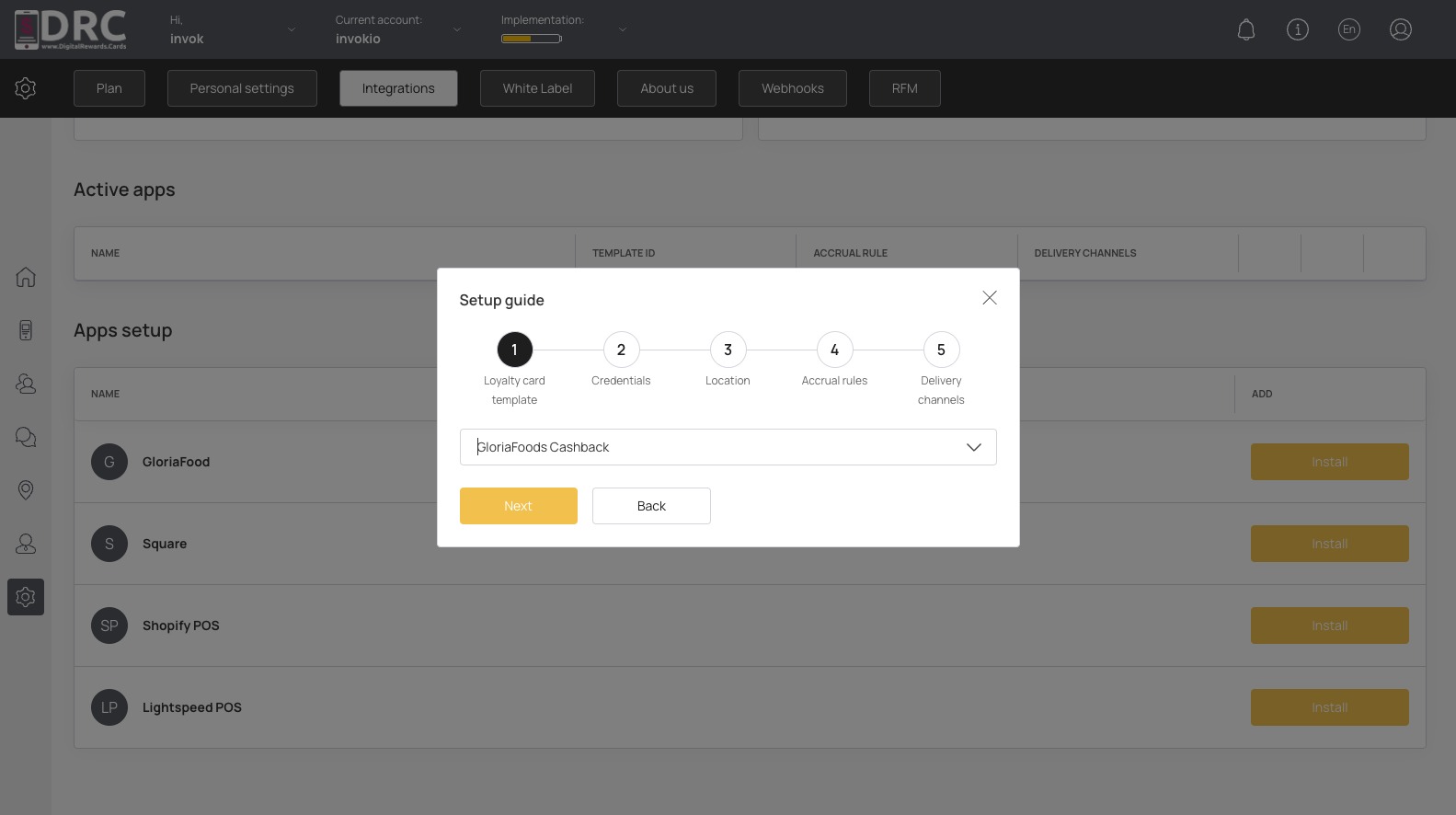The width and height of the screenshot is (1456, 815).
Task: Open the Webhooks tab
Action: click(793, 88)
